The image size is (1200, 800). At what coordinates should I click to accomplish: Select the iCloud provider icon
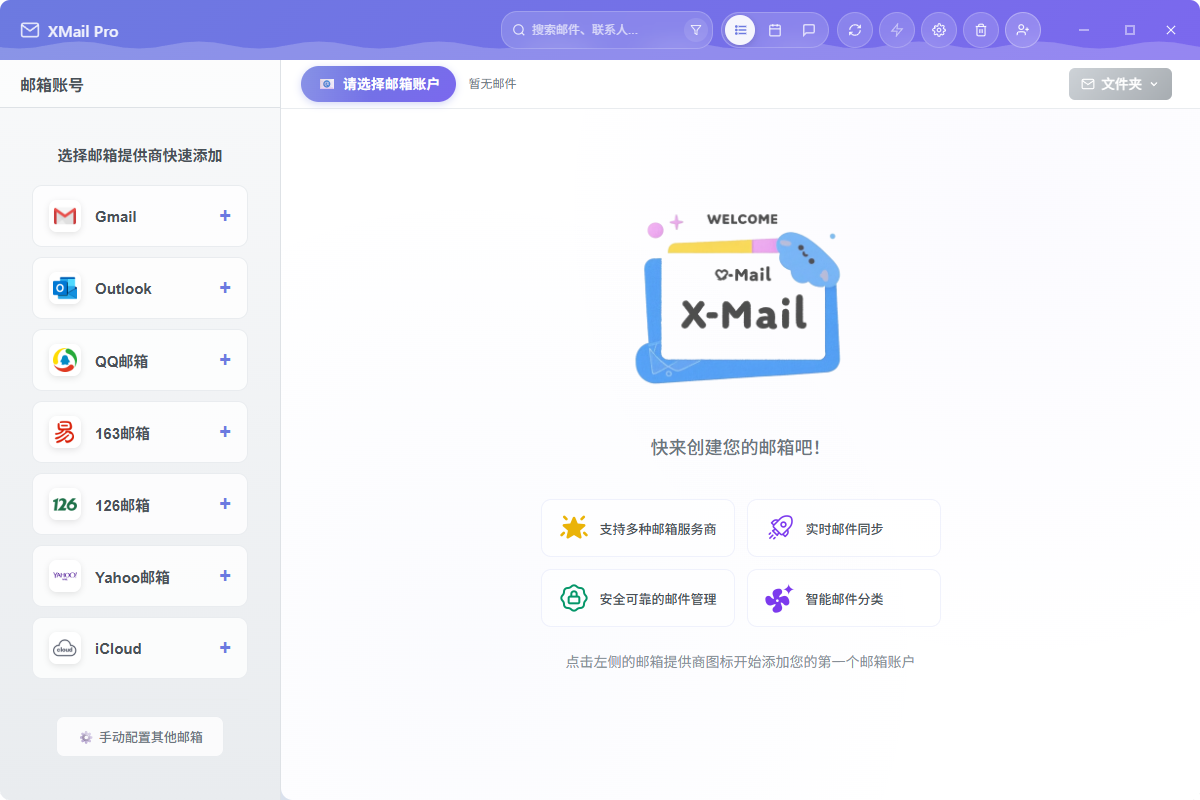click(64, 648)
